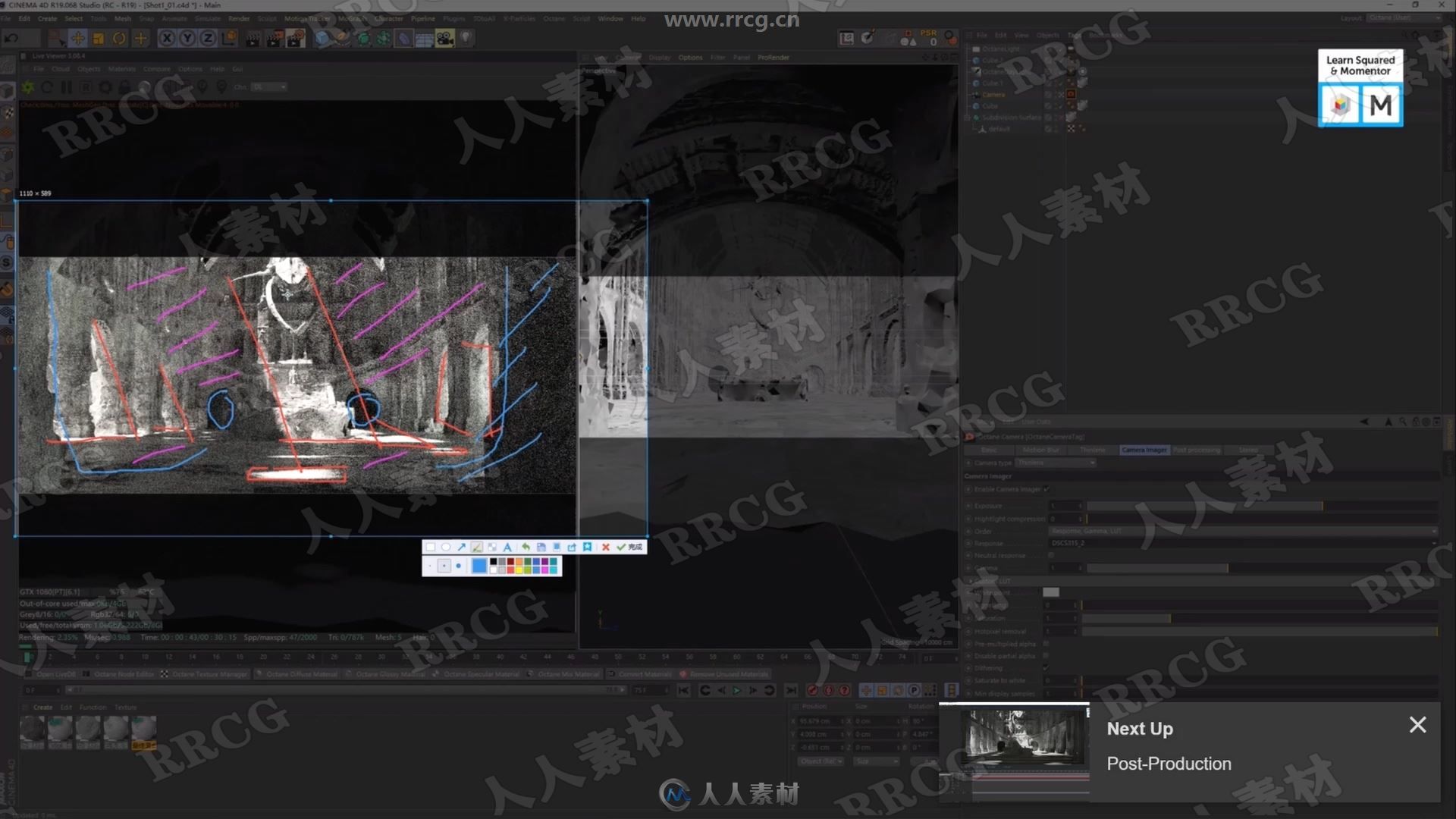Screen dimensions: 1456x819
Task: Toggle the X axis lock
Action: point(167,38)
